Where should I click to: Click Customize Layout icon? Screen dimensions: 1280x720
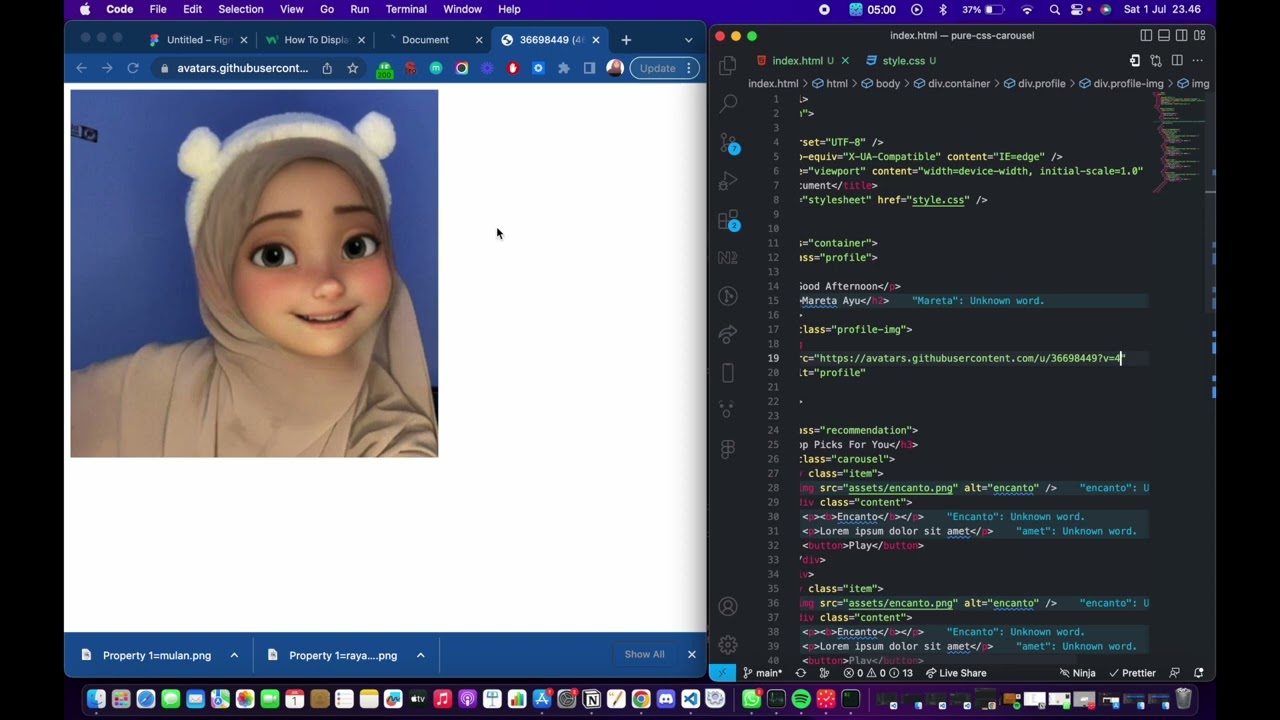click(x=1199, y=35)
